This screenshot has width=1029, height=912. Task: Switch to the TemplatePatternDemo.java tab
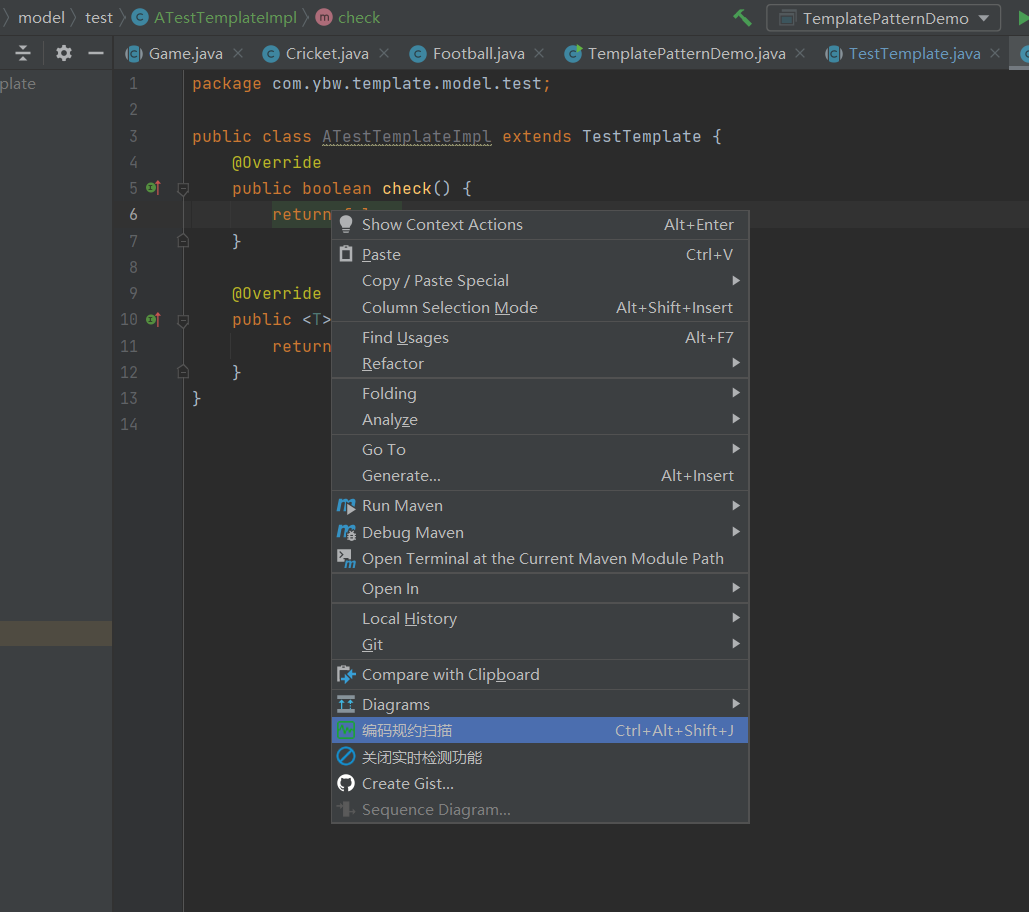click(x=686, y=54)
